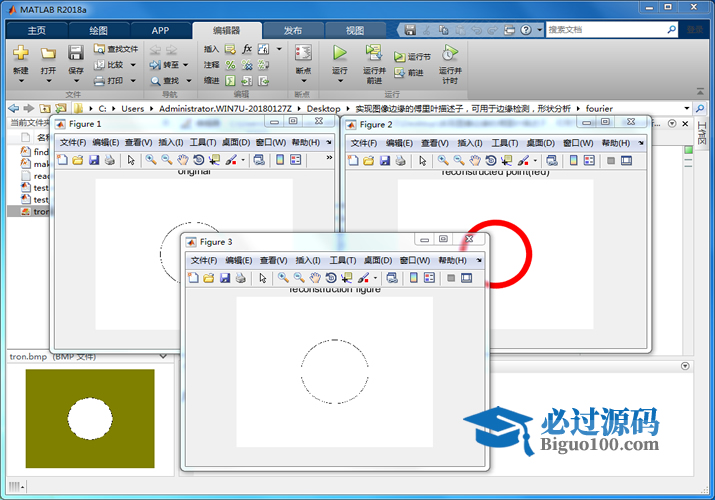Switch to the APP tab
Image resolution: width=715 pixels, height=500 pixels.
161,31
